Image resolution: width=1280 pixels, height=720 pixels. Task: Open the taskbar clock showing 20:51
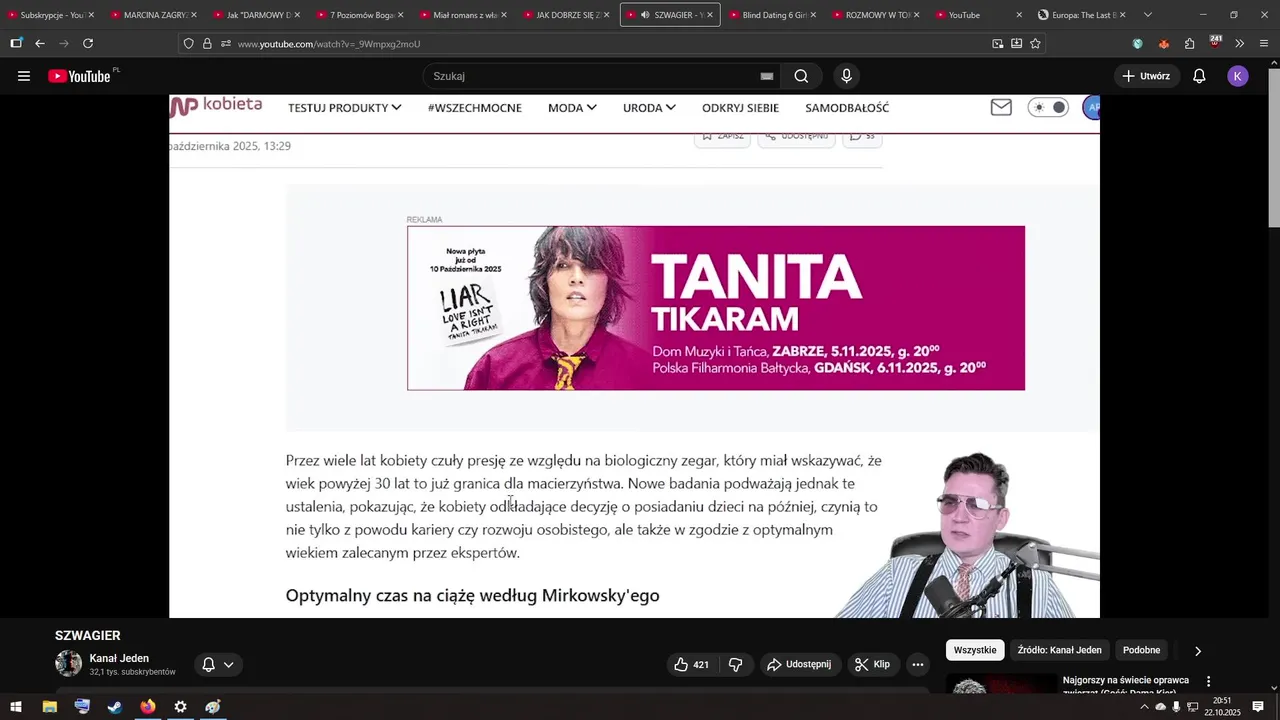pos(1222,707)
